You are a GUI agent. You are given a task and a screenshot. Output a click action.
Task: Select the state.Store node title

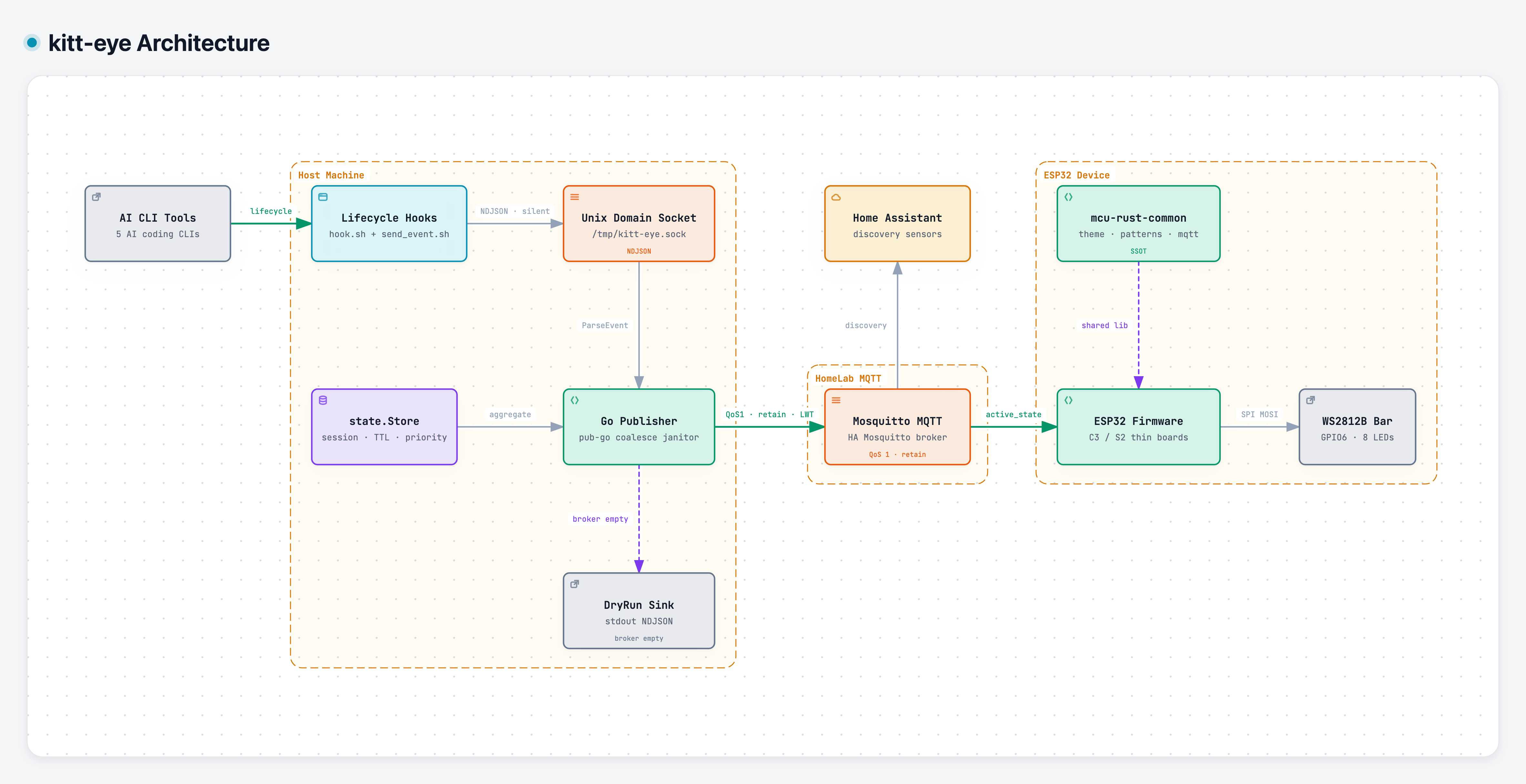tap(384, 421)
